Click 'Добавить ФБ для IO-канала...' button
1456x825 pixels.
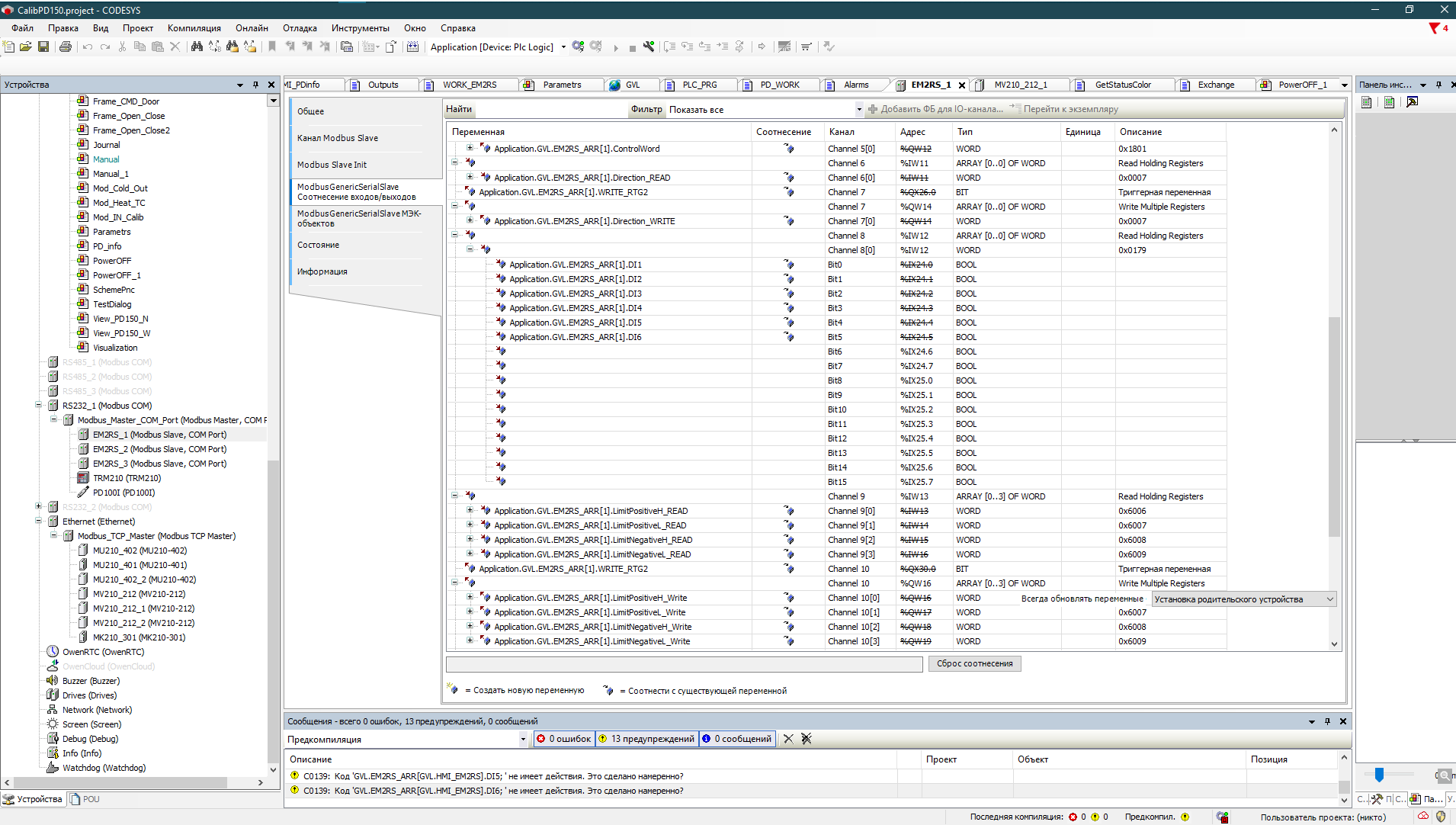935,110
